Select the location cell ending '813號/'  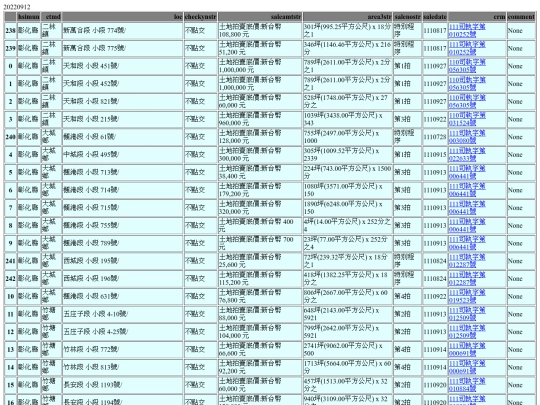122,367
